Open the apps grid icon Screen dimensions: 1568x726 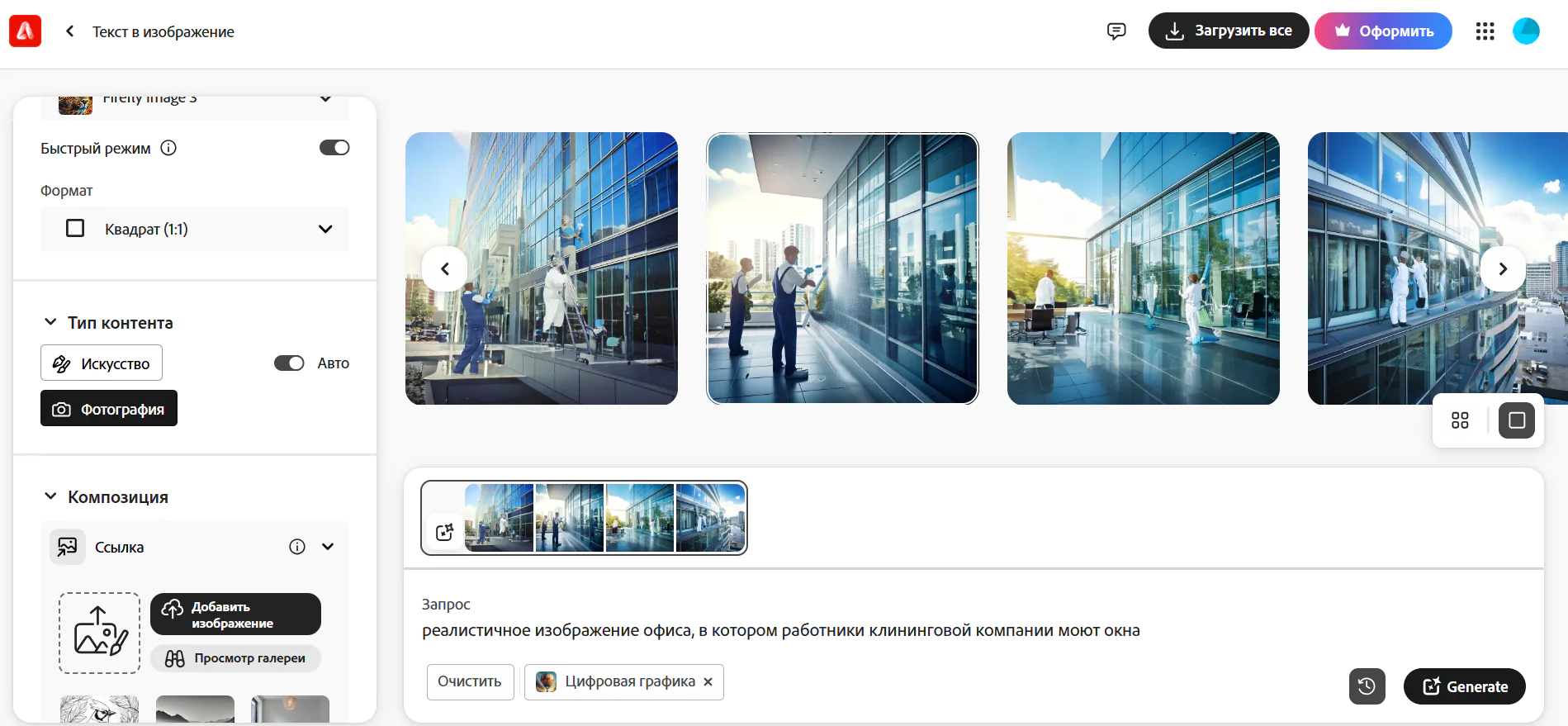[1485, 31]
